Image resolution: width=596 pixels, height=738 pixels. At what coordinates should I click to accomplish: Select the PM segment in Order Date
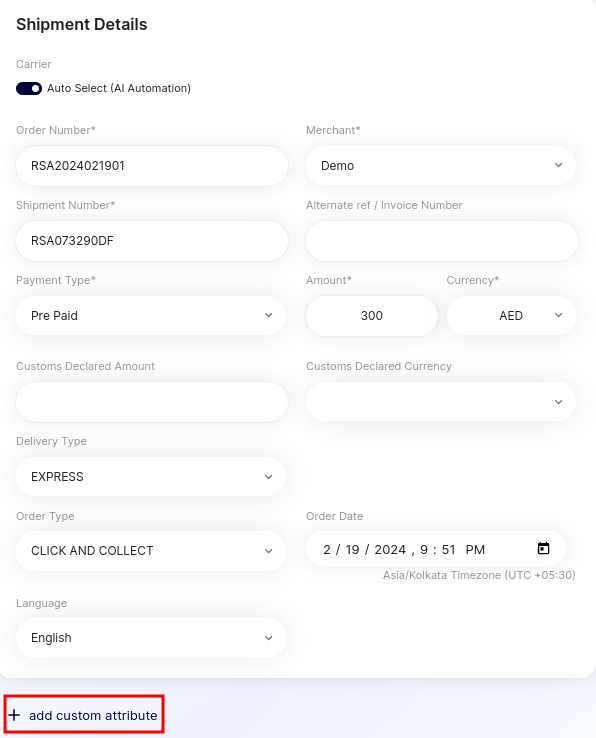[475, 550]
